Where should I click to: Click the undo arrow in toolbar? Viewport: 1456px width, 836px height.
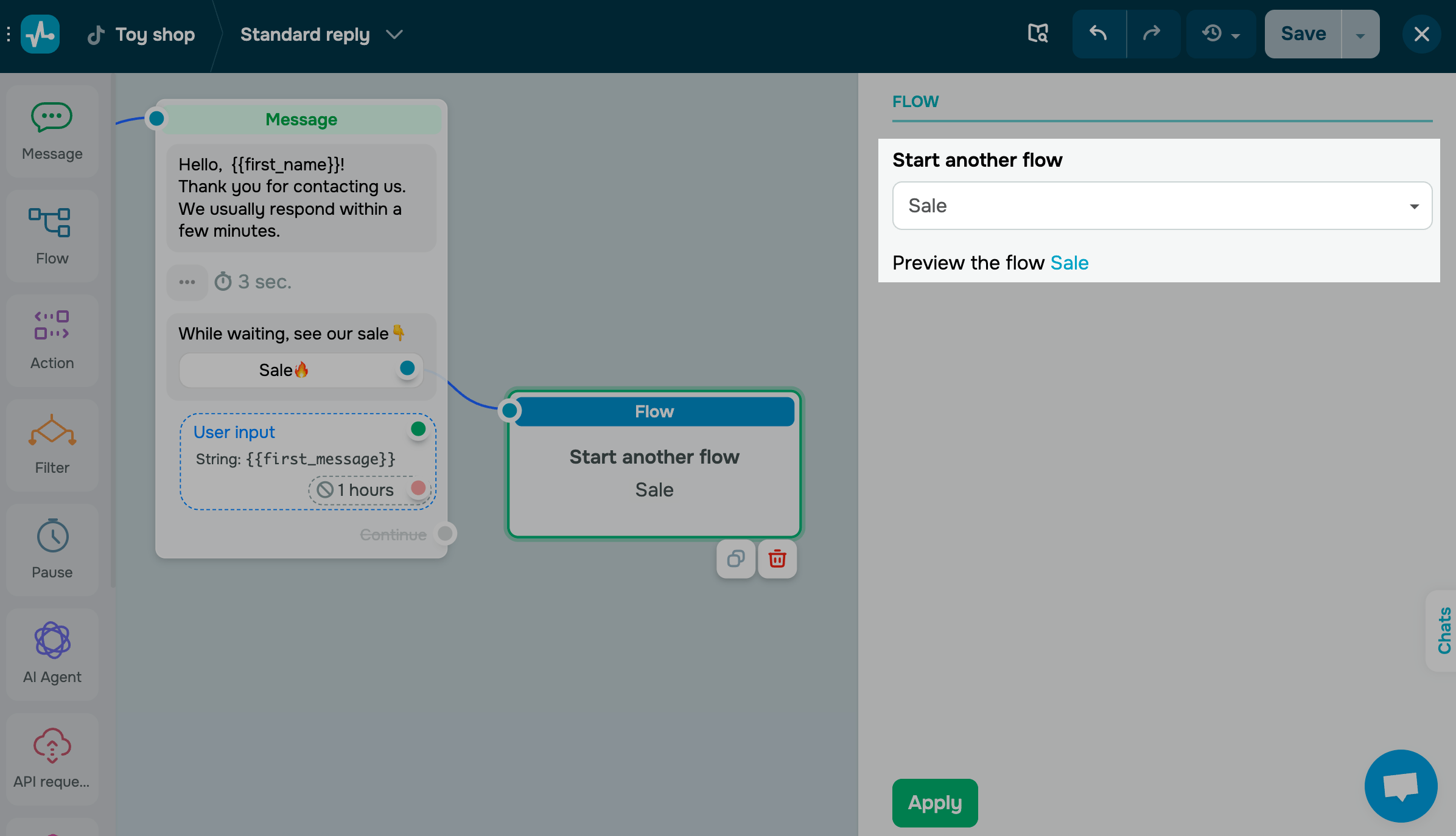[x=1099, y=34]
